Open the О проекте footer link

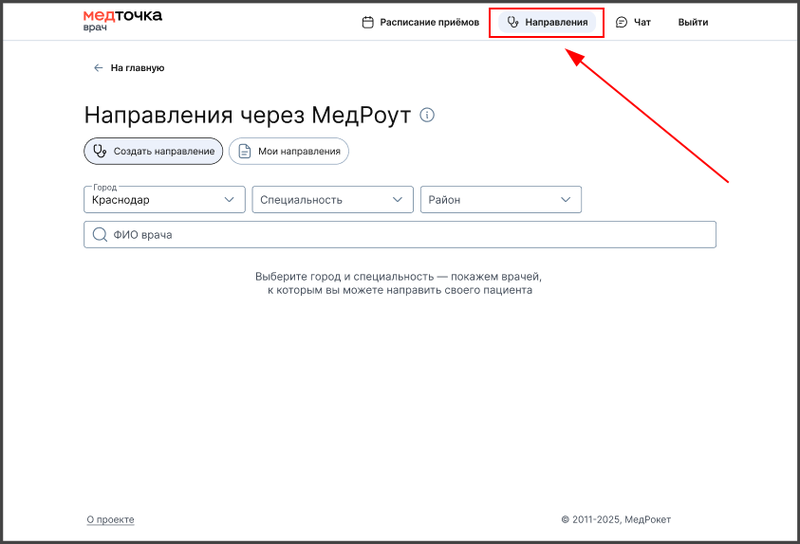(x=110, y=520)
